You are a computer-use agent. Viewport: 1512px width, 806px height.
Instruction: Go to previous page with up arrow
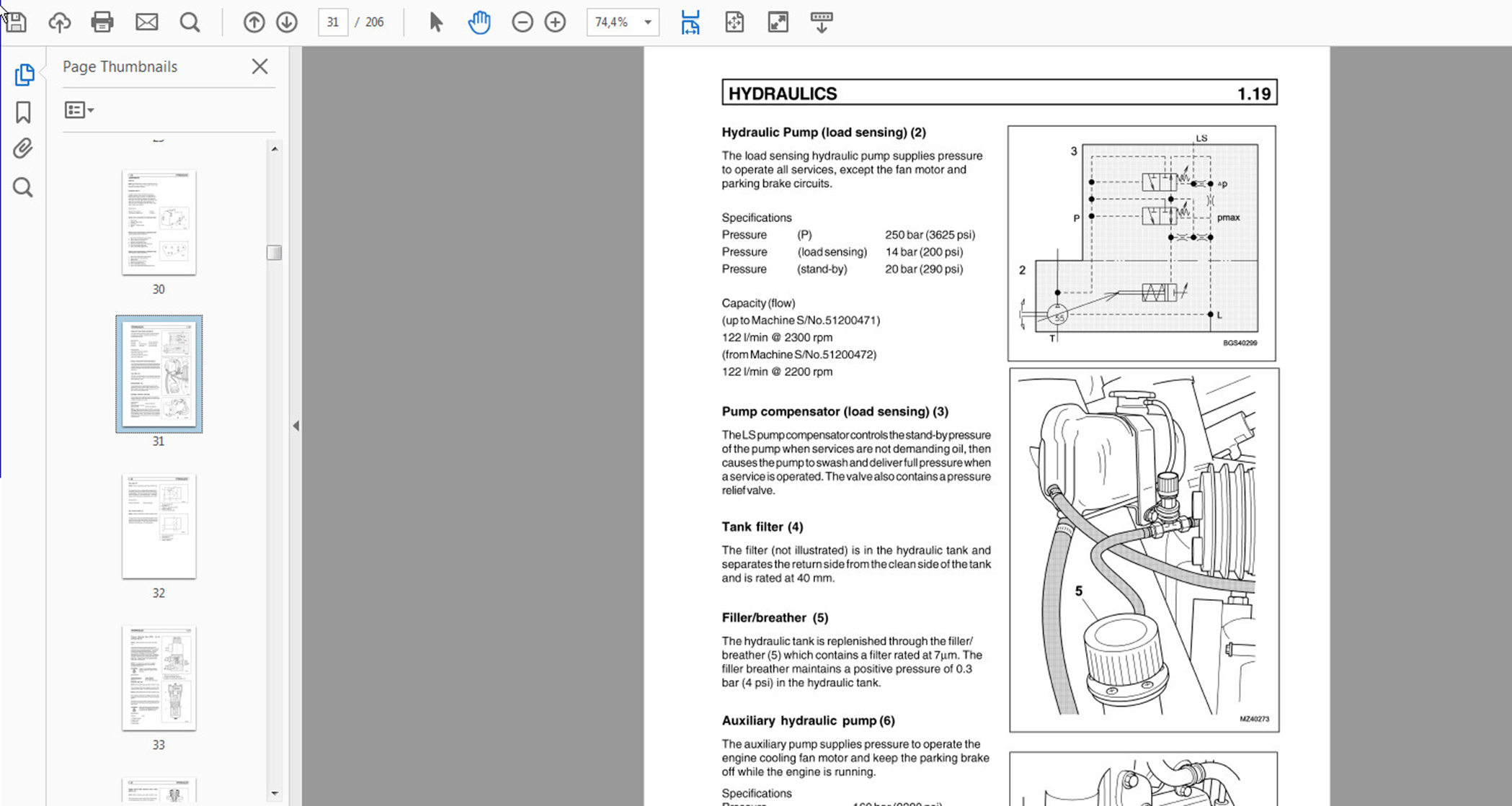point(254,22)
